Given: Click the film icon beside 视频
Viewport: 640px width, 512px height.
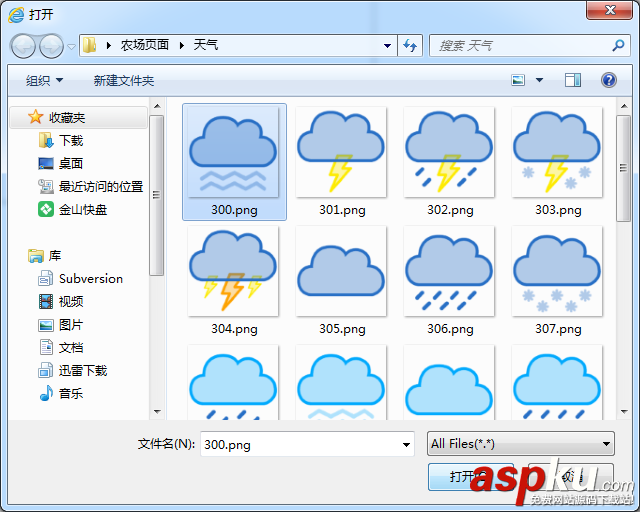Looking at the screenshot, I should click(x=46, y=302).
